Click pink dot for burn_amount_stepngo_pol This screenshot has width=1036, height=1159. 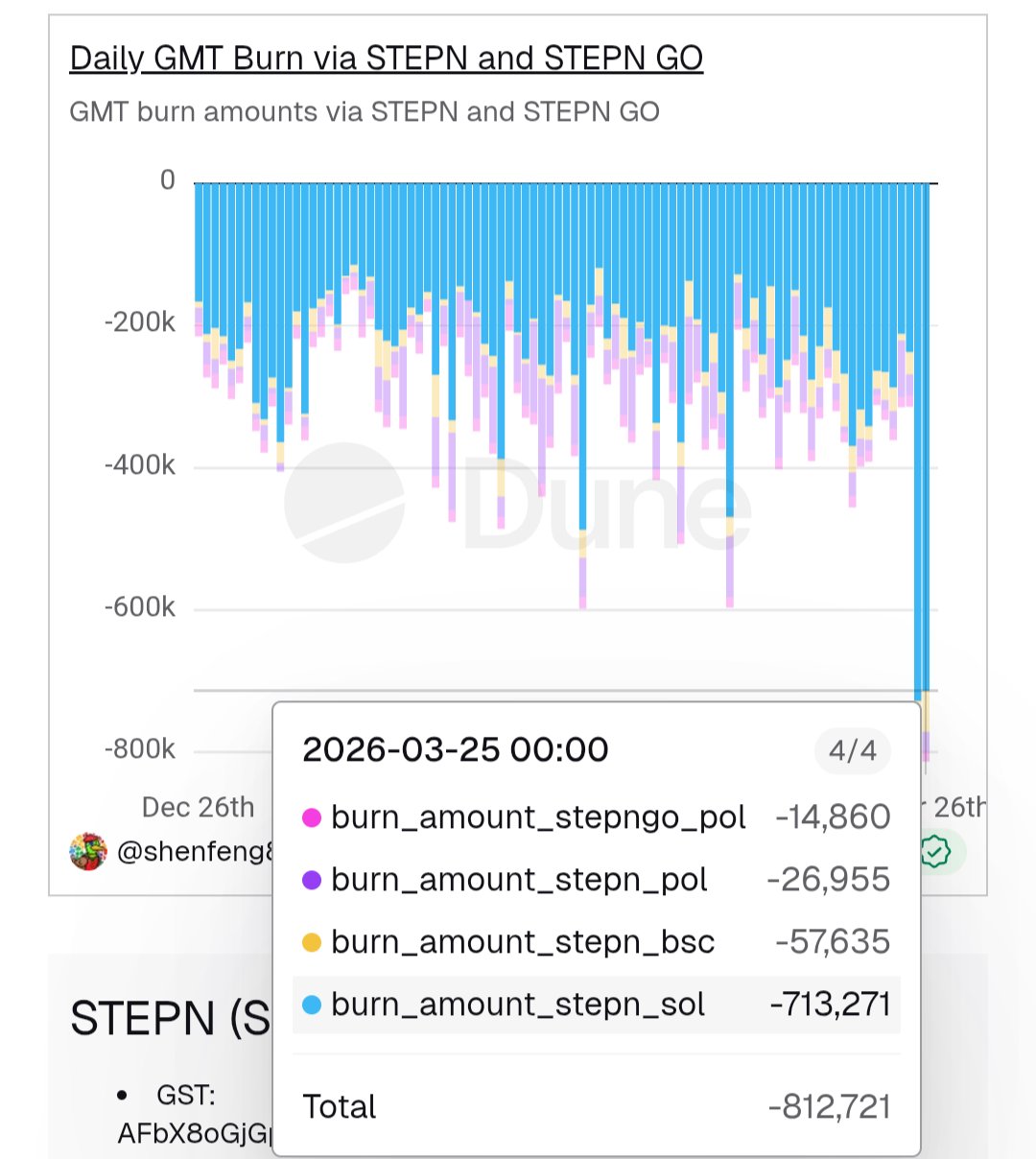[312, 817]
